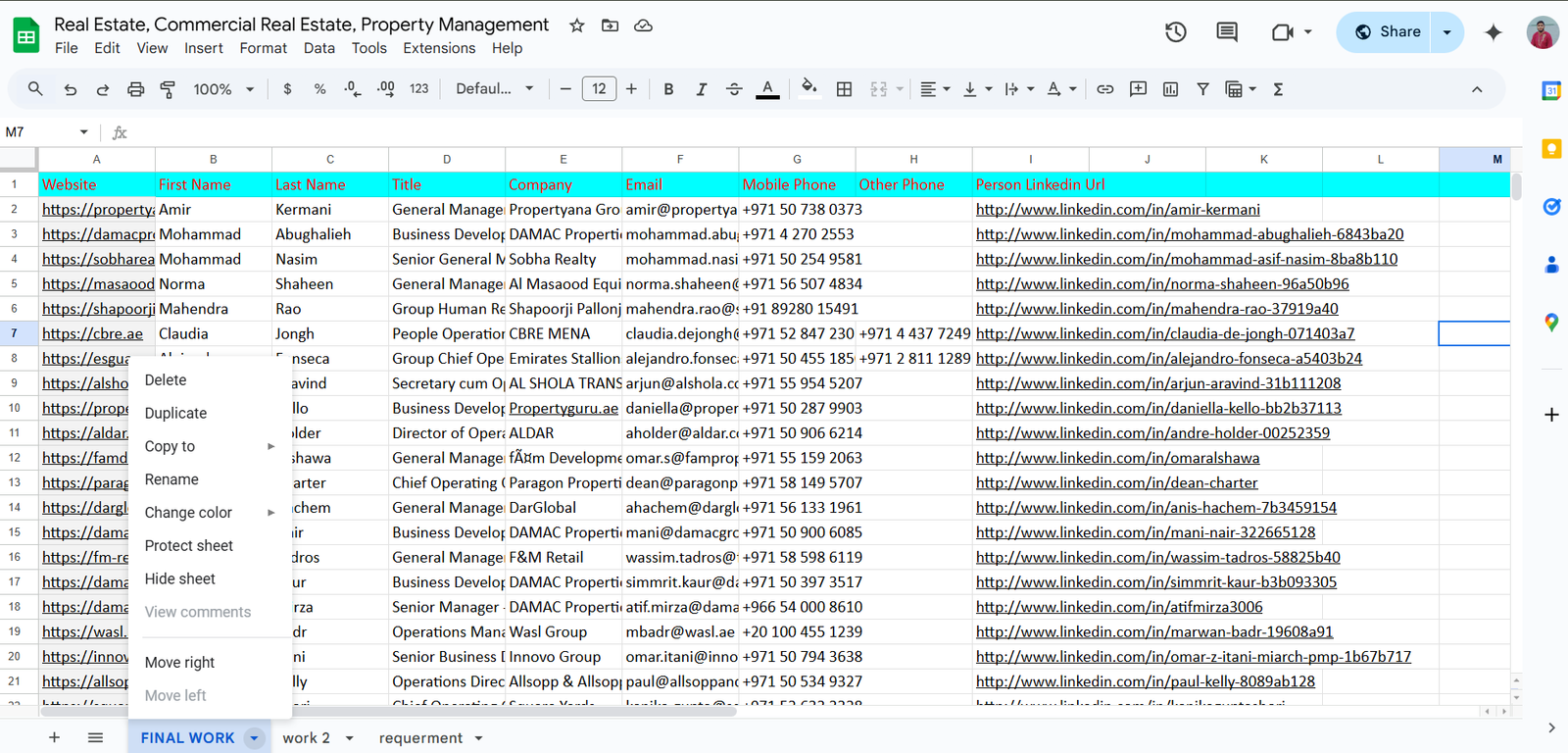
Task: Open the functions sigma menu
Action: (x=1278, y=89)
